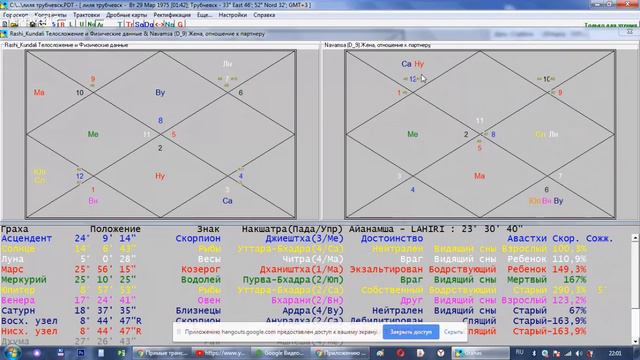The image size is (640, 360).
Task: Click the Rashi_Kundali pane title
Action: (66, 45)
